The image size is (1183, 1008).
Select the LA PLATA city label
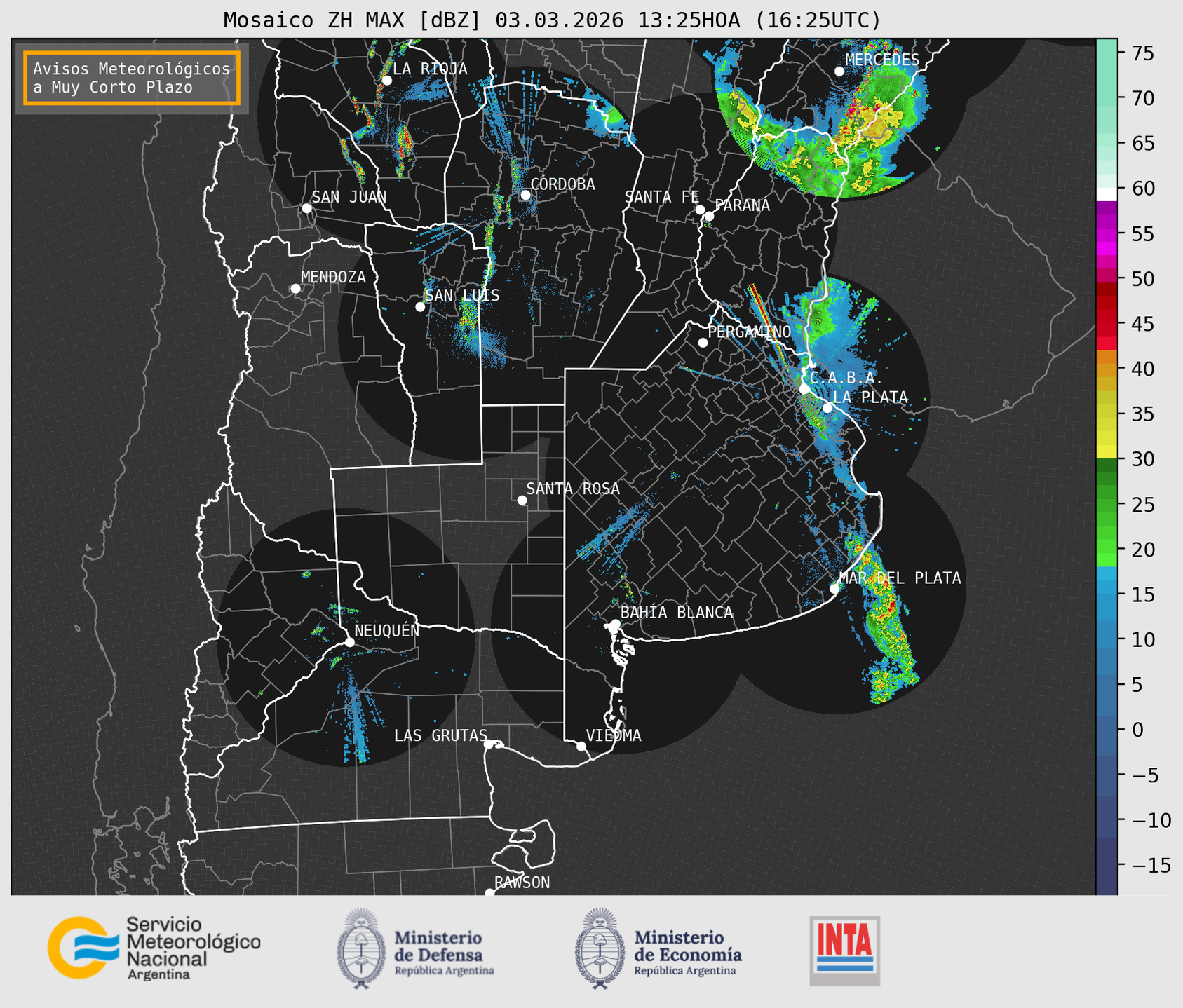(x=870, y=397)
